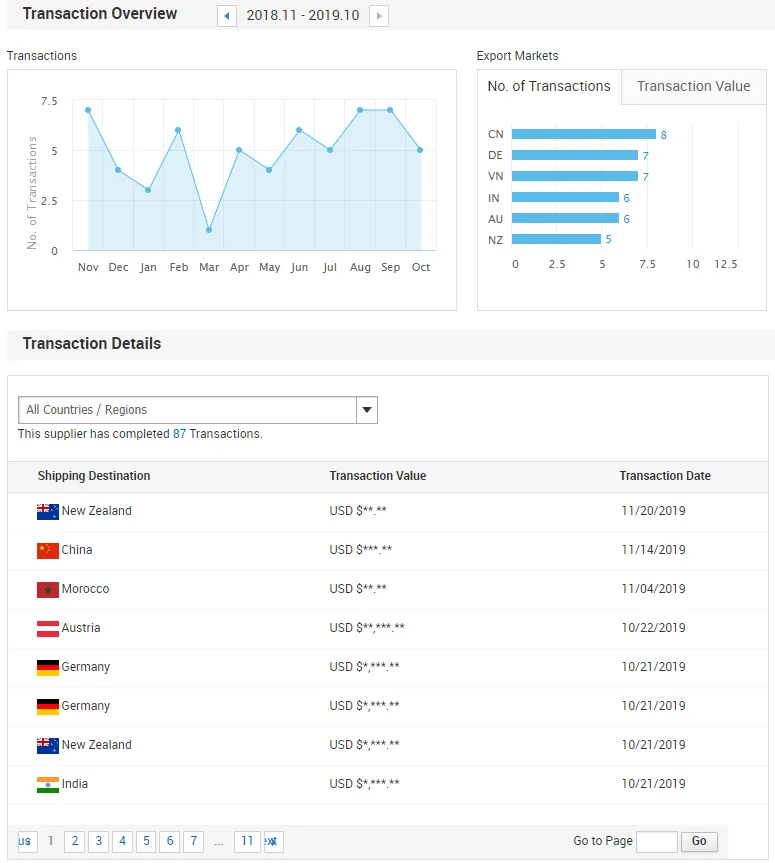Viewport: 775px width, 863px height.
Task: Switch to Transaction Value tab
Action: (693, 87)
